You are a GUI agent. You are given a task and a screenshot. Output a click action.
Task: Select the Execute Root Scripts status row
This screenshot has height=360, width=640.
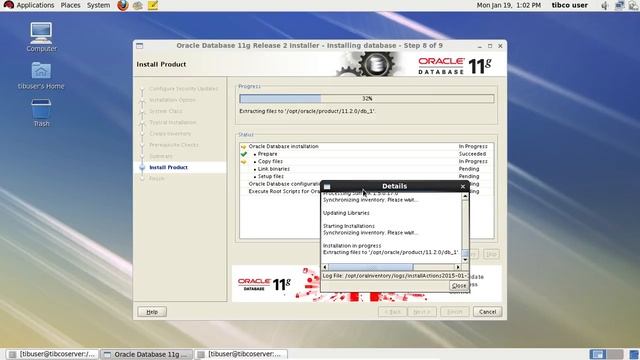(x=284, y=191)
